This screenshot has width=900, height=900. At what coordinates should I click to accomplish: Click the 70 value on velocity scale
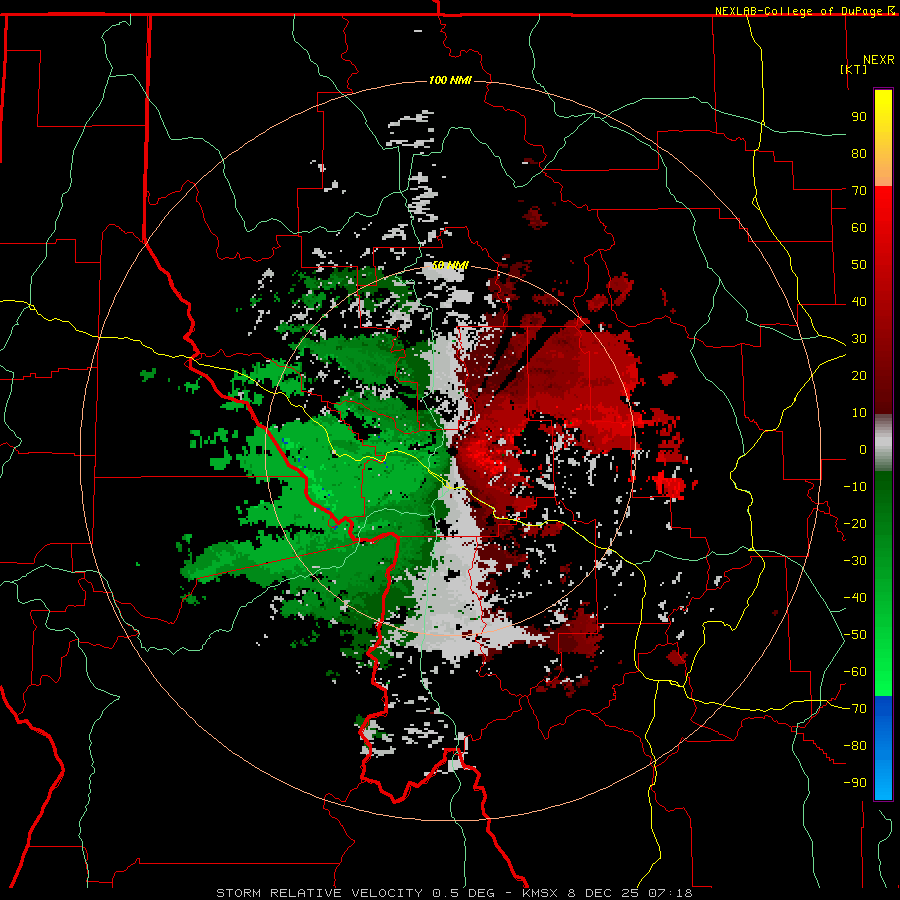tap(859, 191)
